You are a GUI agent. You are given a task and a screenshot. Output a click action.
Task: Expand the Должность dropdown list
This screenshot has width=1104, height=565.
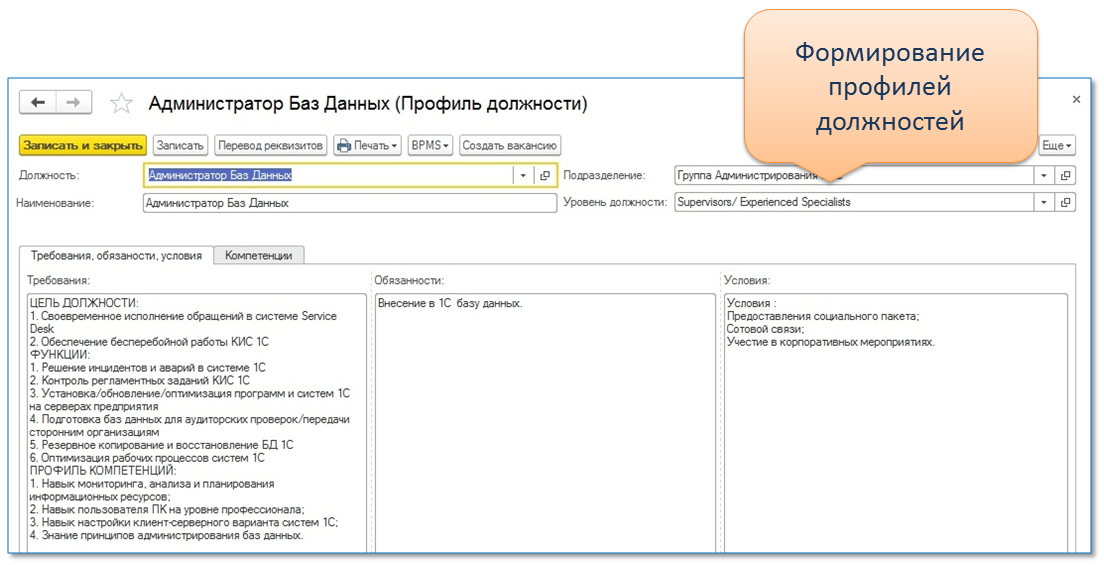523,175
